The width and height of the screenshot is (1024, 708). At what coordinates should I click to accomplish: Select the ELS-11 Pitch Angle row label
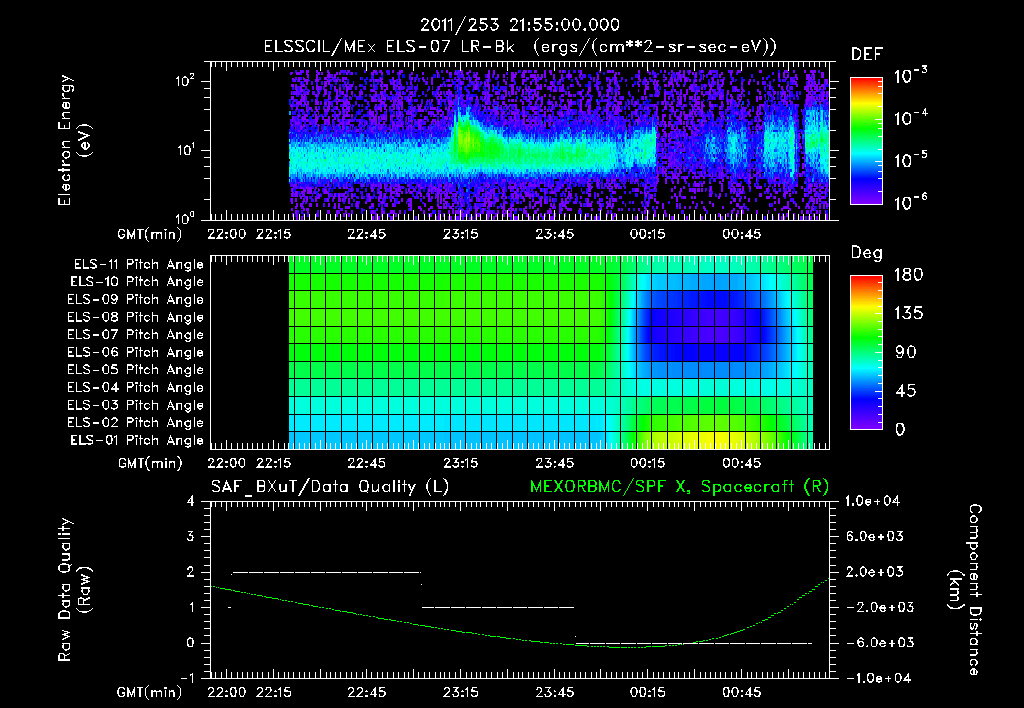click(x=138, y=265)
